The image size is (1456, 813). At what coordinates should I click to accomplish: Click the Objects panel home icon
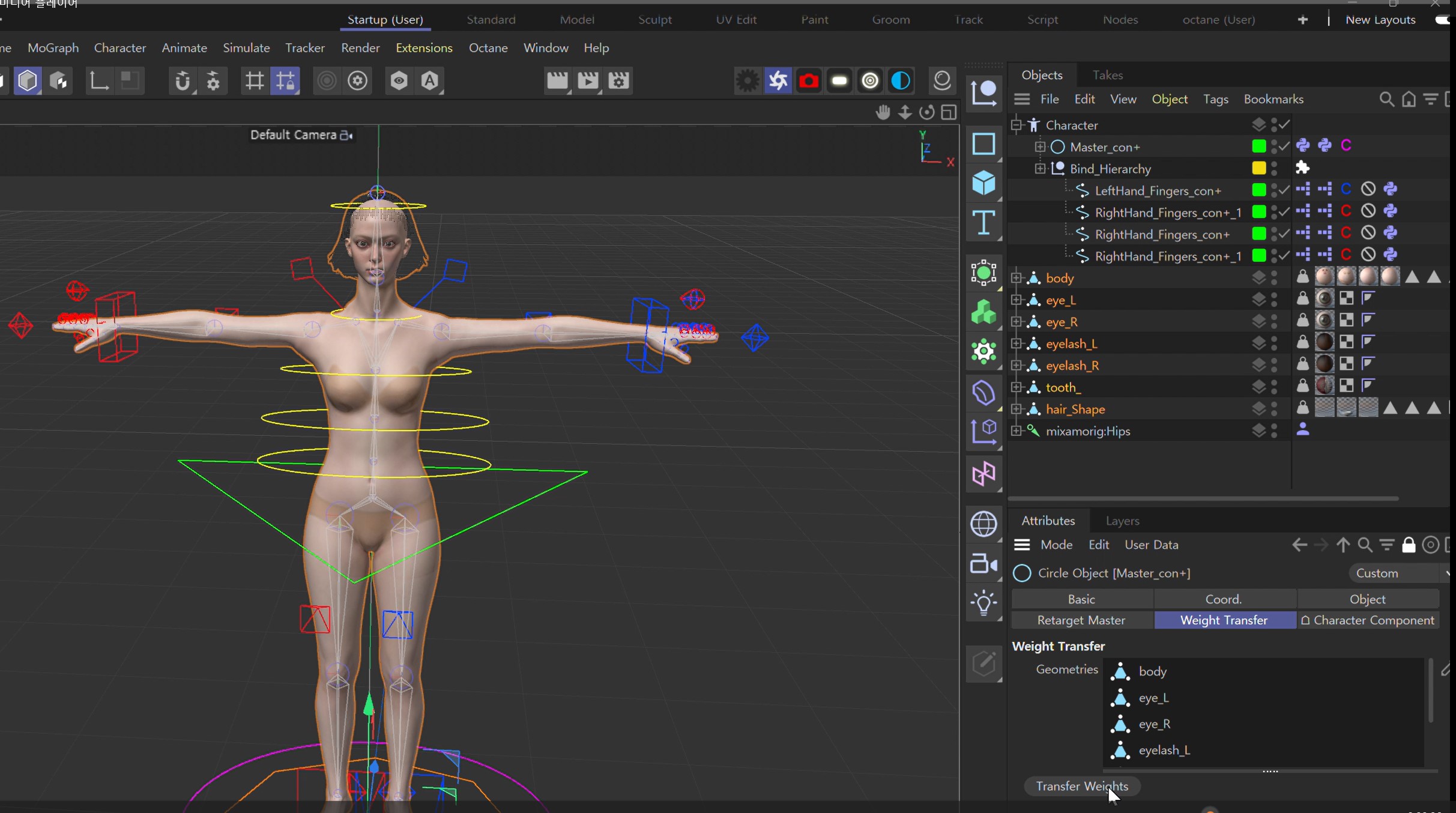[1409, 99]
